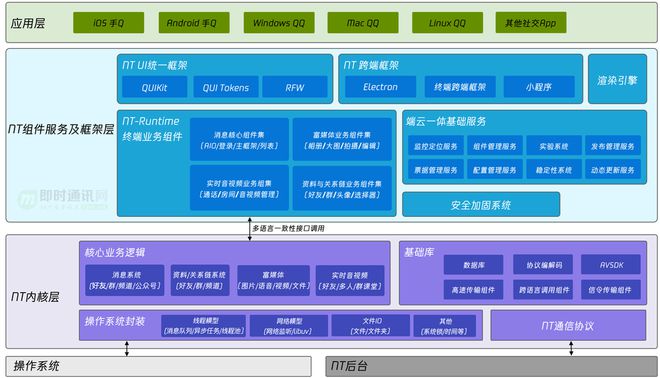Viewport: 660px width, 378px height.
Task: Click the "网络模型" box
Action: coord(288,326)
